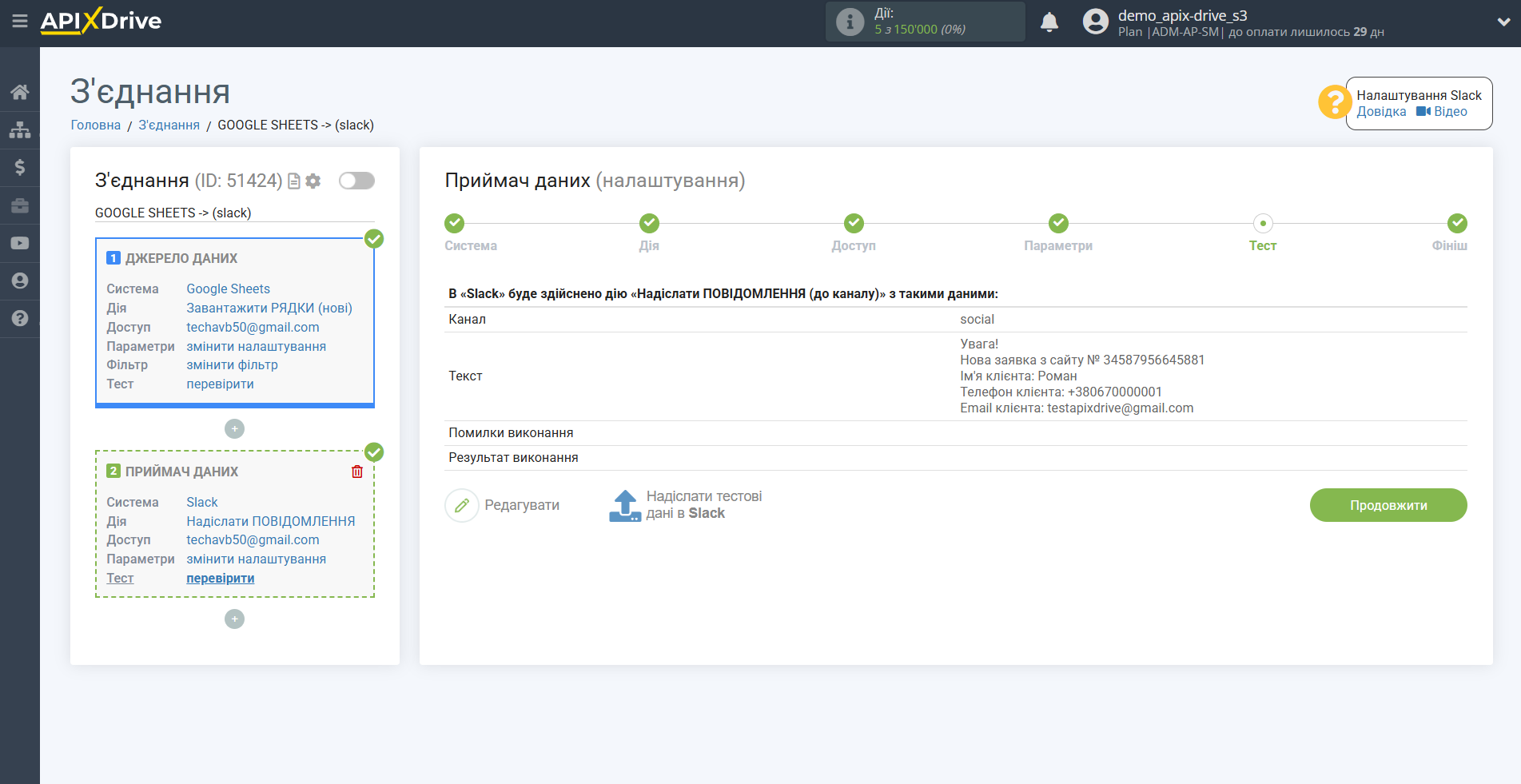The image size is (1521, 784).
Task: Click receiver змінити налаштування link
Action: point(256,559)
